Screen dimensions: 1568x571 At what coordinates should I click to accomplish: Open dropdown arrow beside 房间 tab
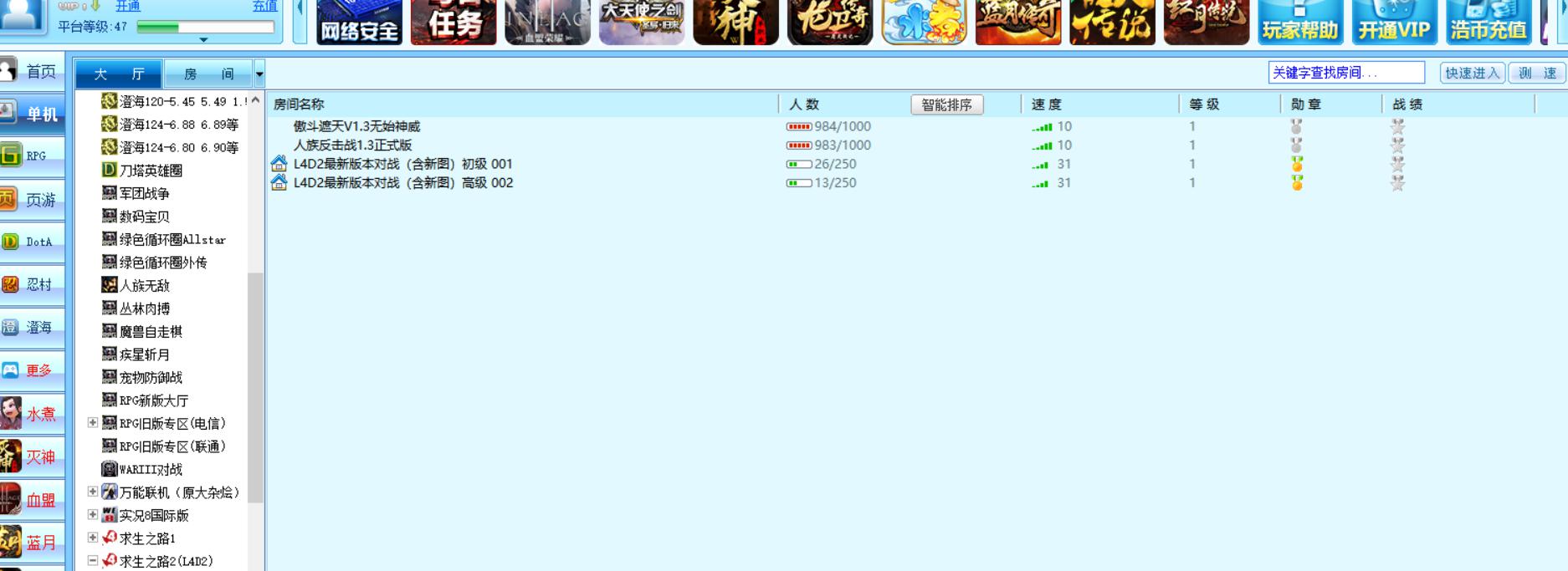pos(259,74)
